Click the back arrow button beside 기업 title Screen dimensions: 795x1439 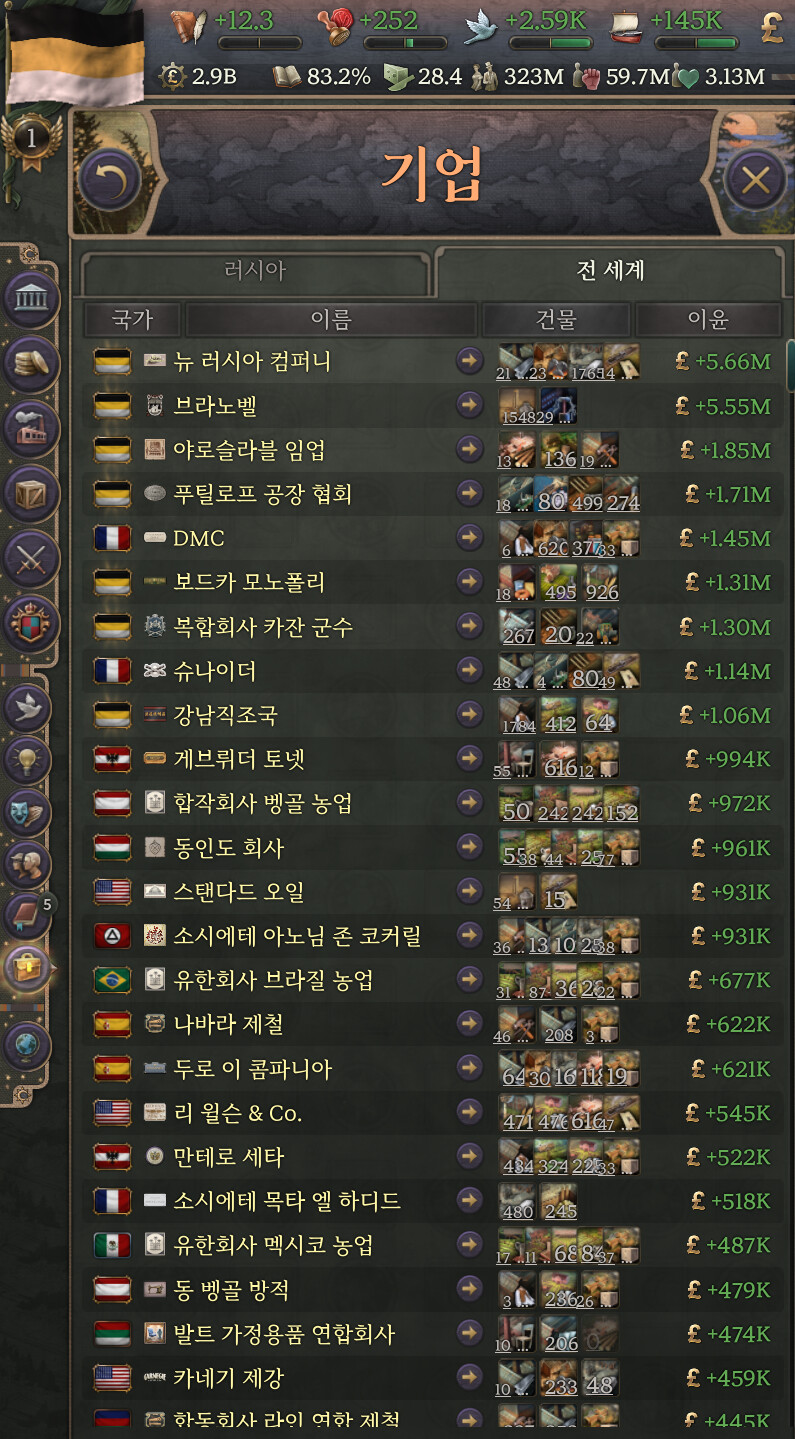tap(109, 181)
